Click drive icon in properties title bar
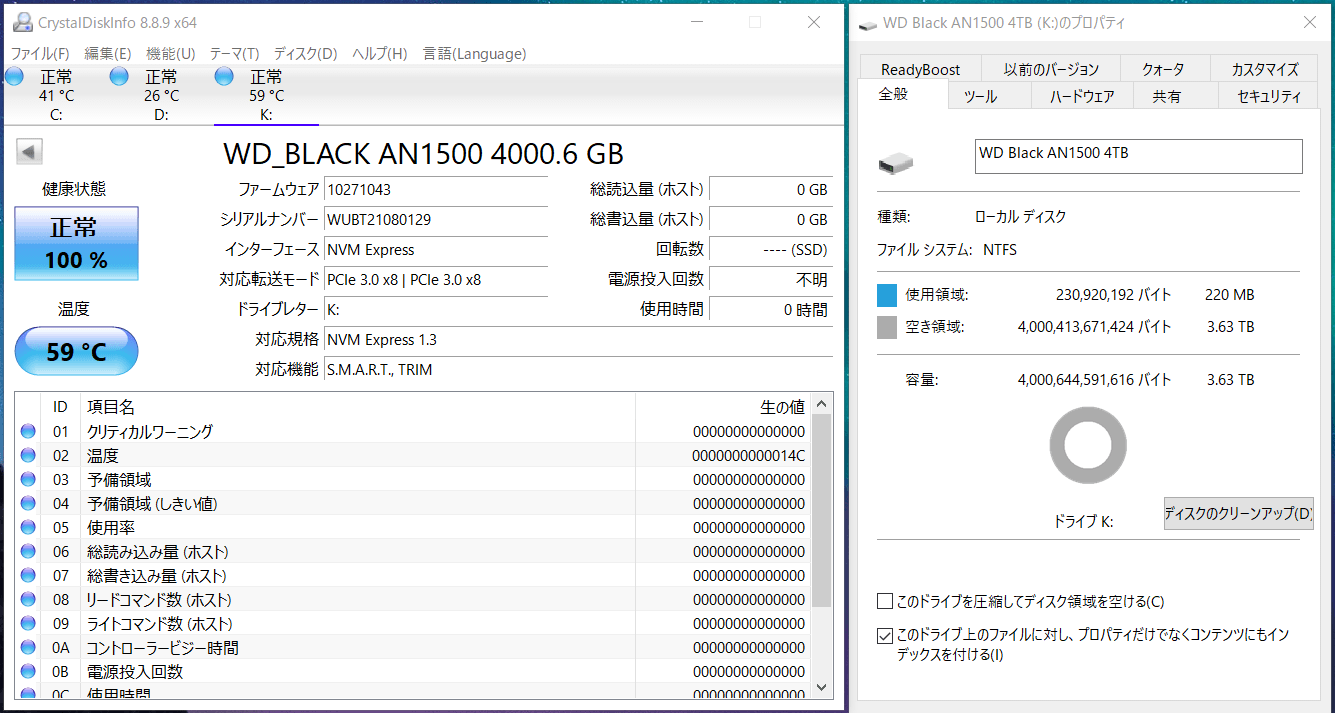Viewport: 1335px width, 713px height. coord(869,24)
